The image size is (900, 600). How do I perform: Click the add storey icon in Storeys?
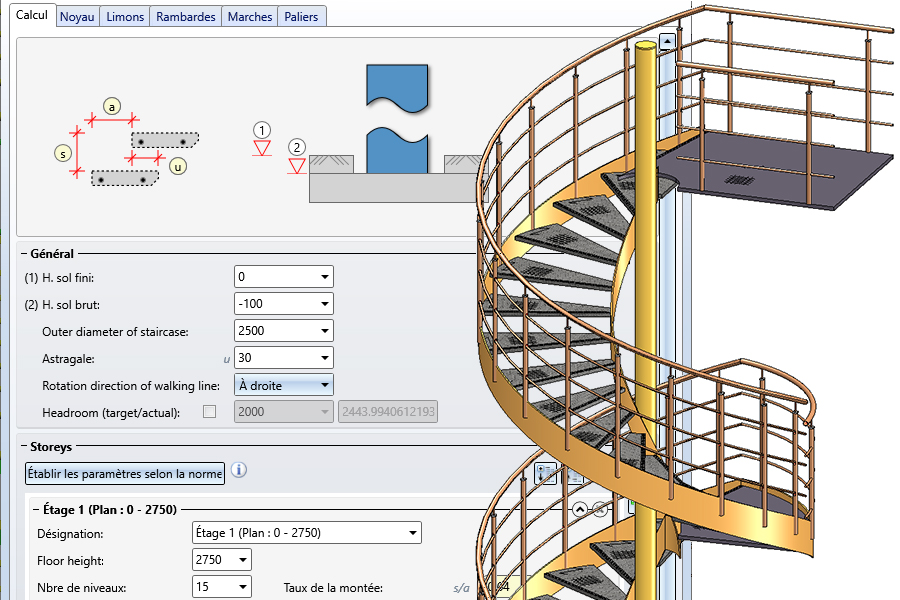click(546, 473)
